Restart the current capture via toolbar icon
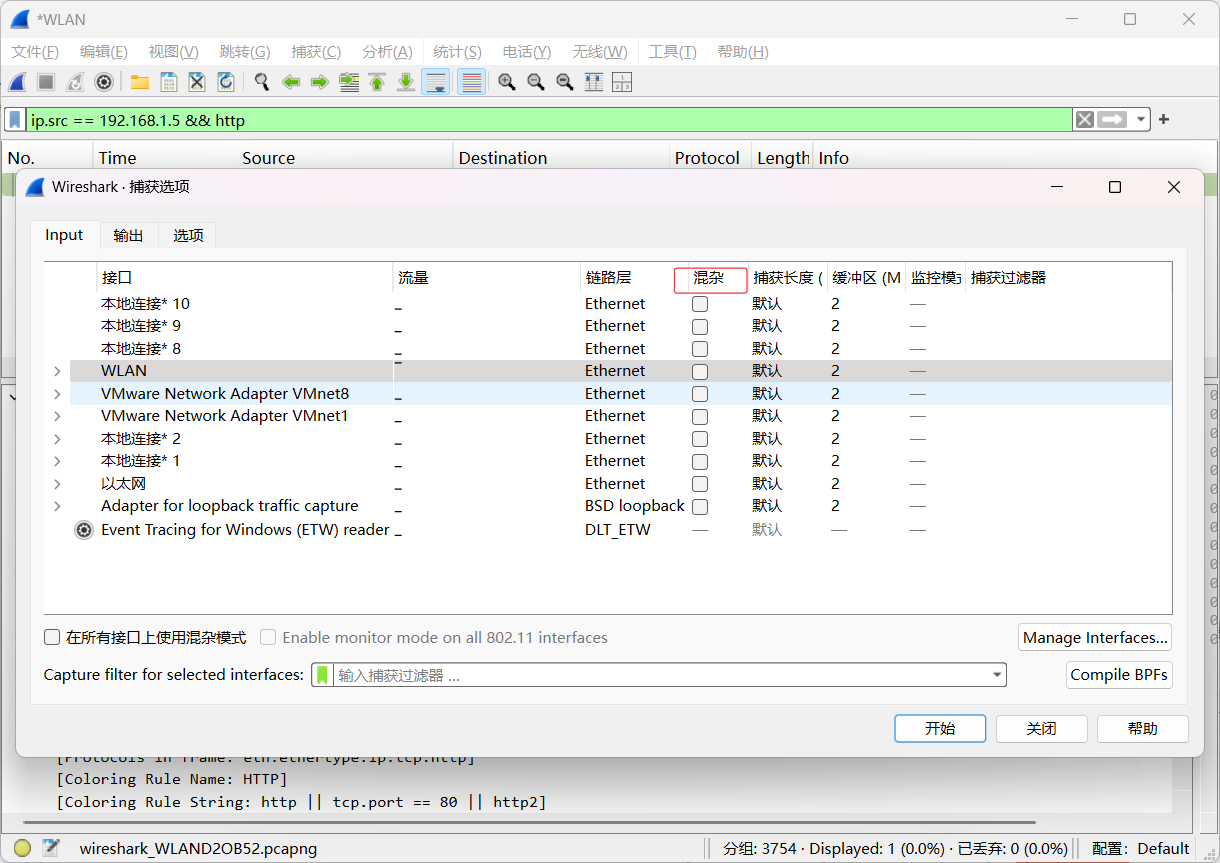Viewport: 1220px width, 863px height. pyautogui.click(x=74, y=82)
